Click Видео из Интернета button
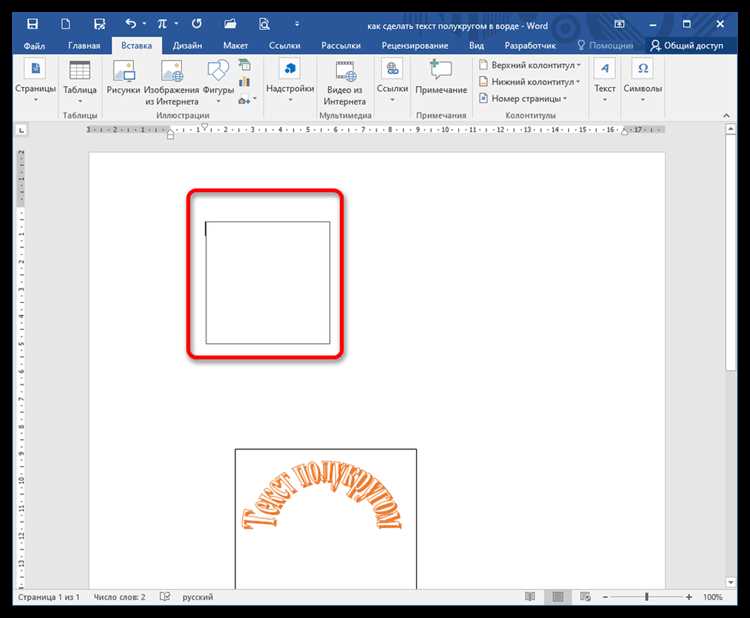Image resolution: width=750 pixels, height=618 pixels. coord(344,82)
